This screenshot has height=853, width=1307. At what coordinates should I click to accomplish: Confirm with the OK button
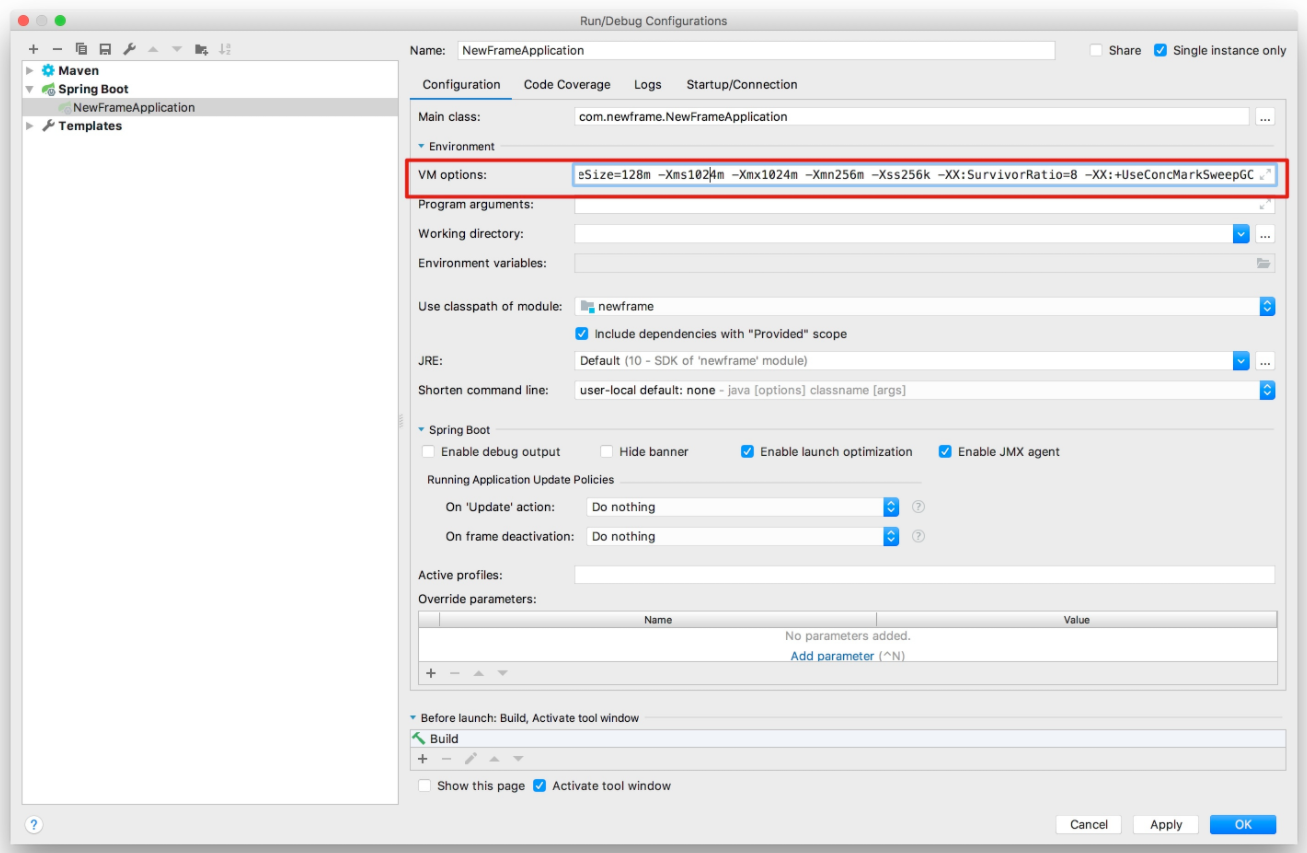pos(1243,825)
